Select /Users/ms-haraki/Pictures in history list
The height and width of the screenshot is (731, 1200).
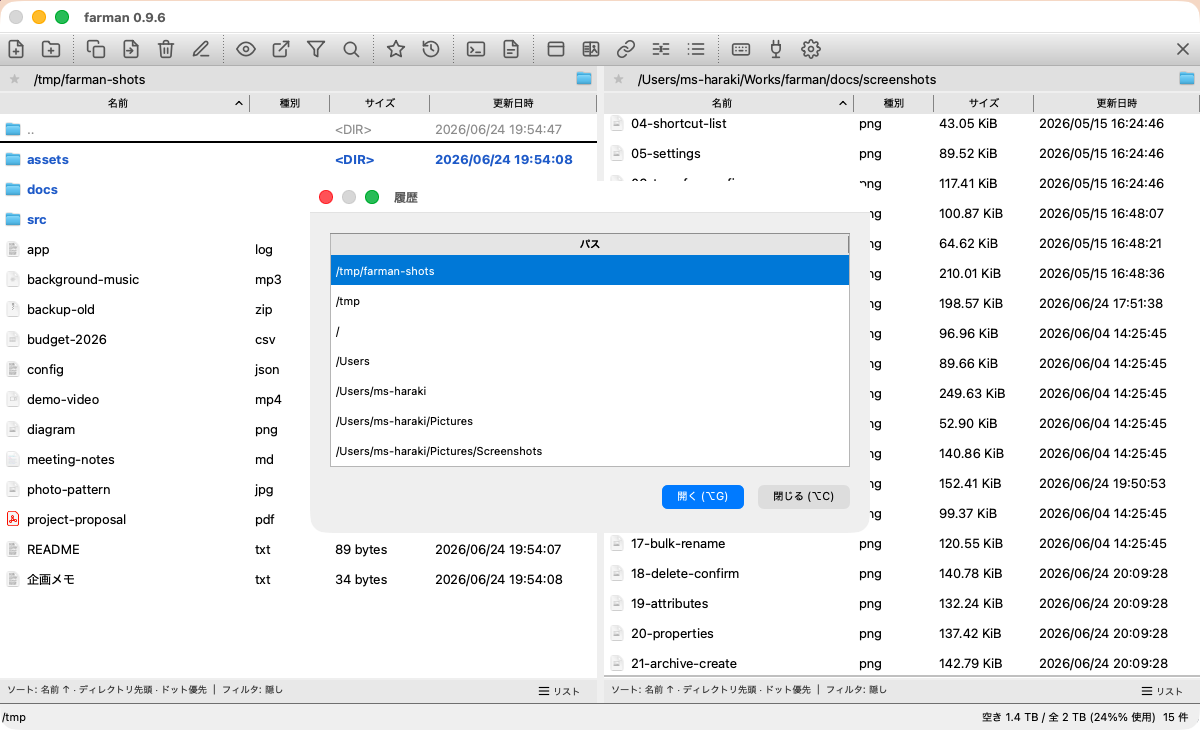590,421
